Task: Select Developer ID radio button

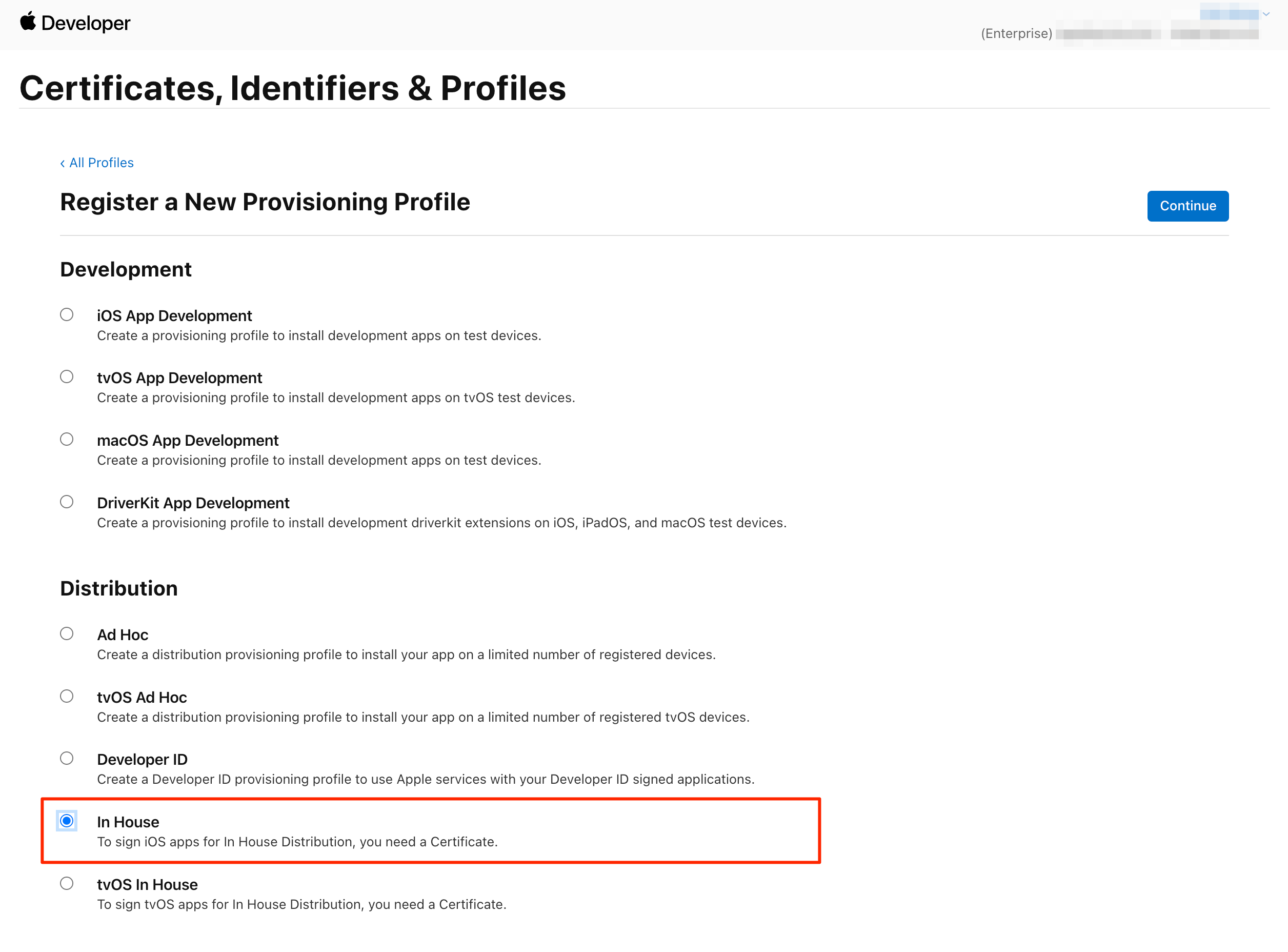Action: tap(67, 759)
